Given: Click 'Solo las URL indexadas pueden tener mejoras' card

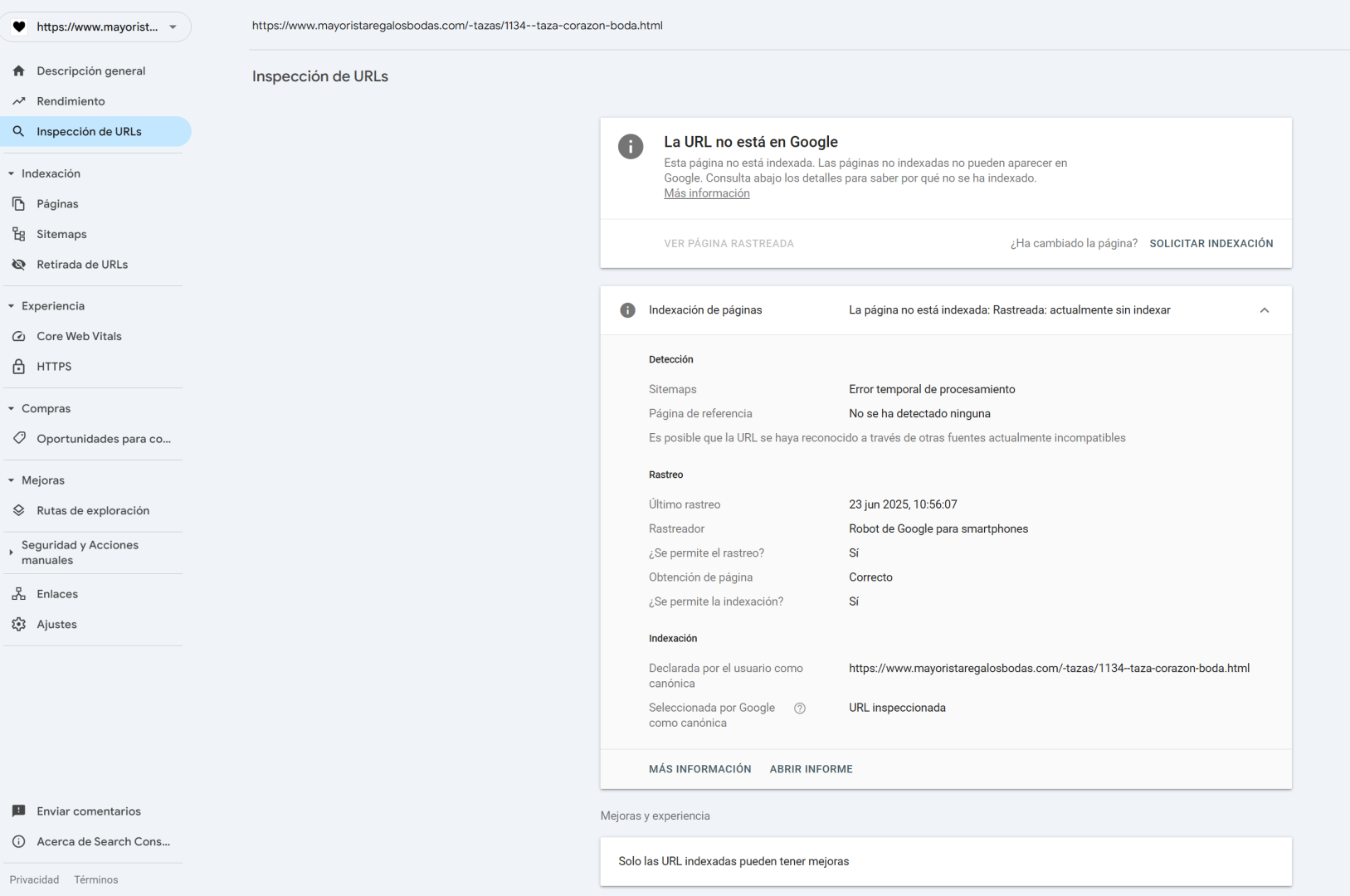Looking at the screenshot, I should 946,861.
